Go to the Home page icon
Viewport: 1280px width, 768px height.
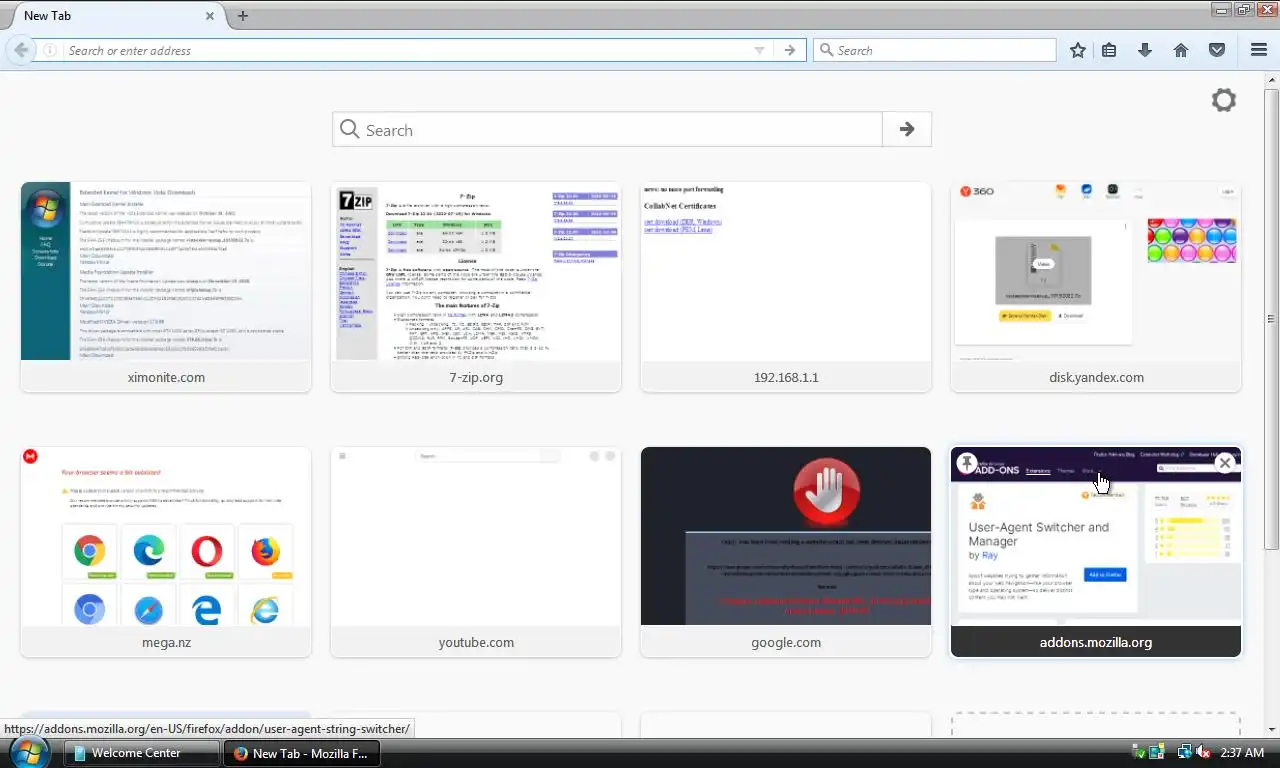pos(1181,50)
